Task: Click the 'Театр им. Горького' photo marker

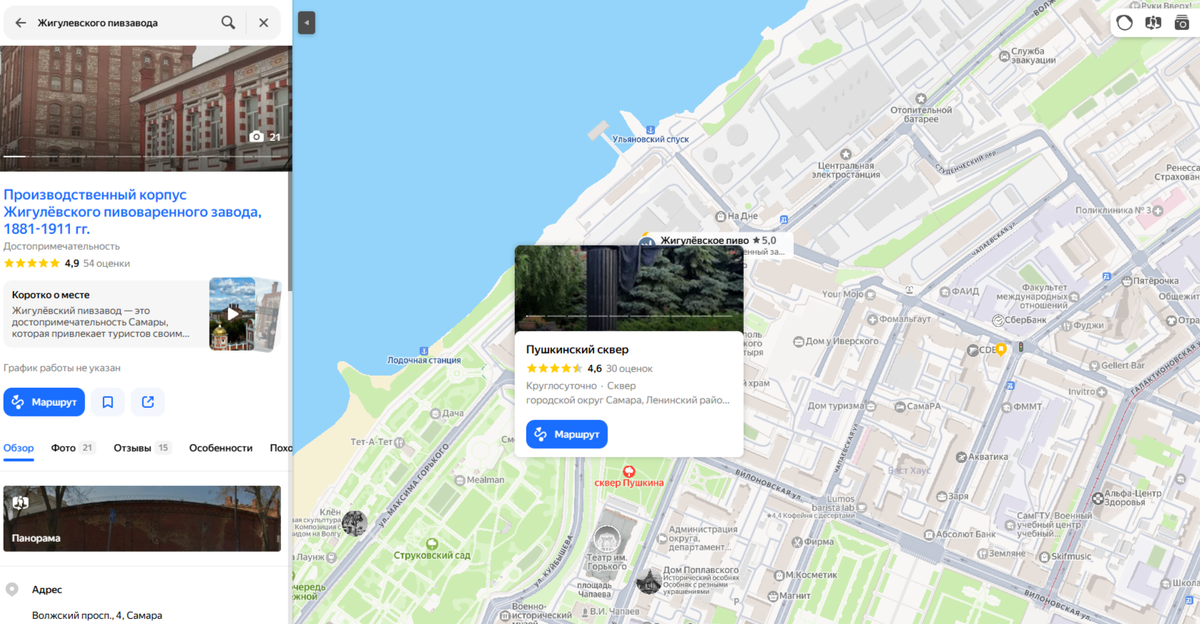Action: (x=608, y=540)
